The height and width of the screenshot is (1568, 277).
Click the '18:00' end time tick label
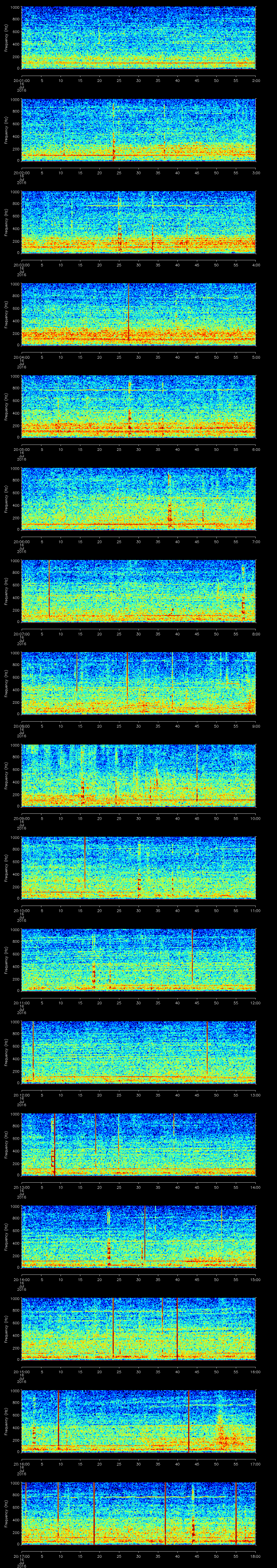click(x=255, y=1556)
